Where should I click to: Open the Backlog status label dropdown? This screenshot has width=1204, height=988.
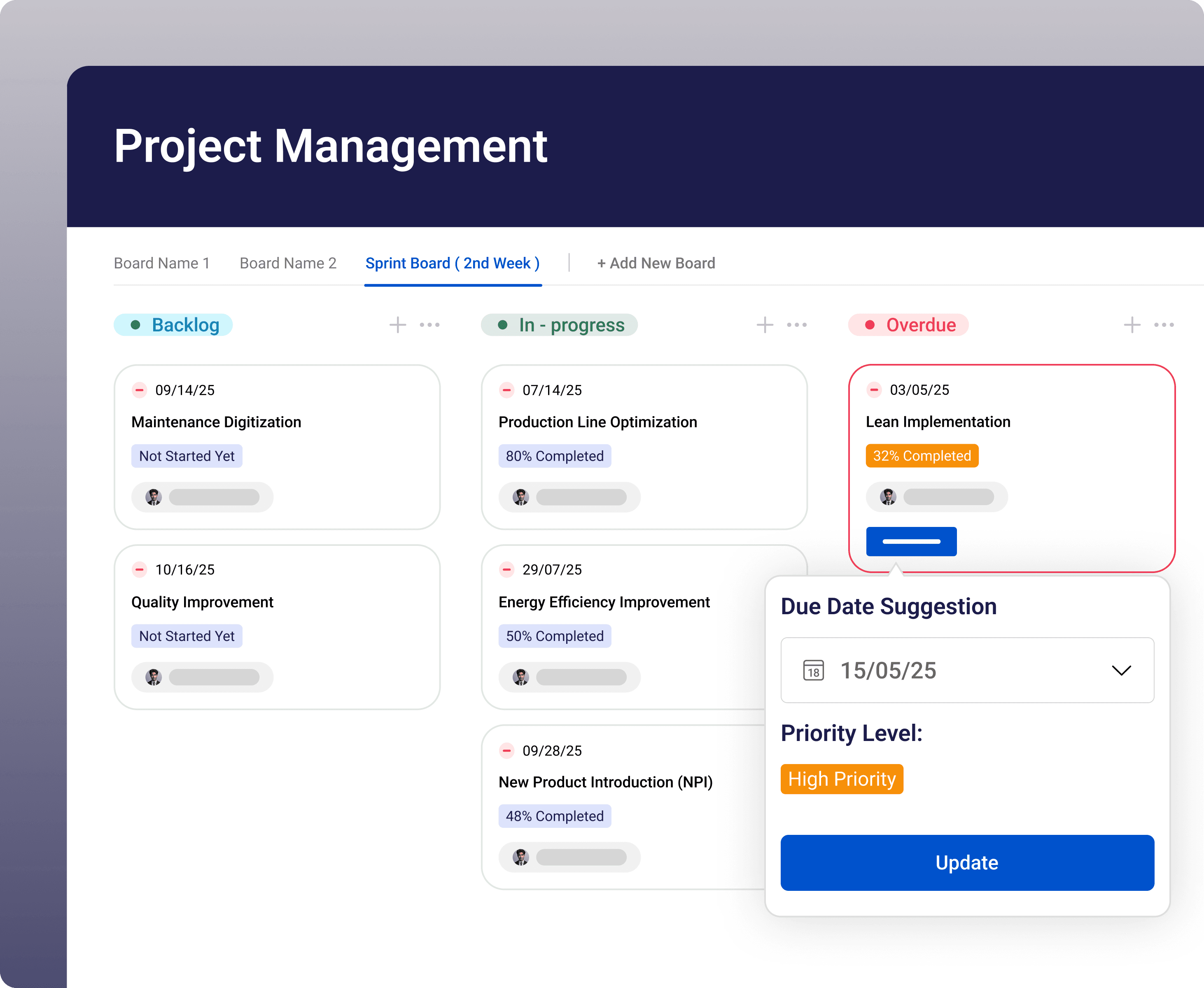(x=173, y=324)
